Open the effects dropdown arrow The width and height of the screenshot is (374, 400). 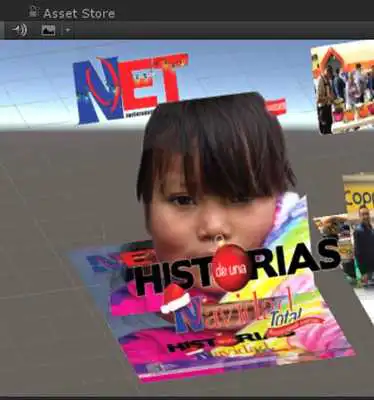(x=68, y=30)
